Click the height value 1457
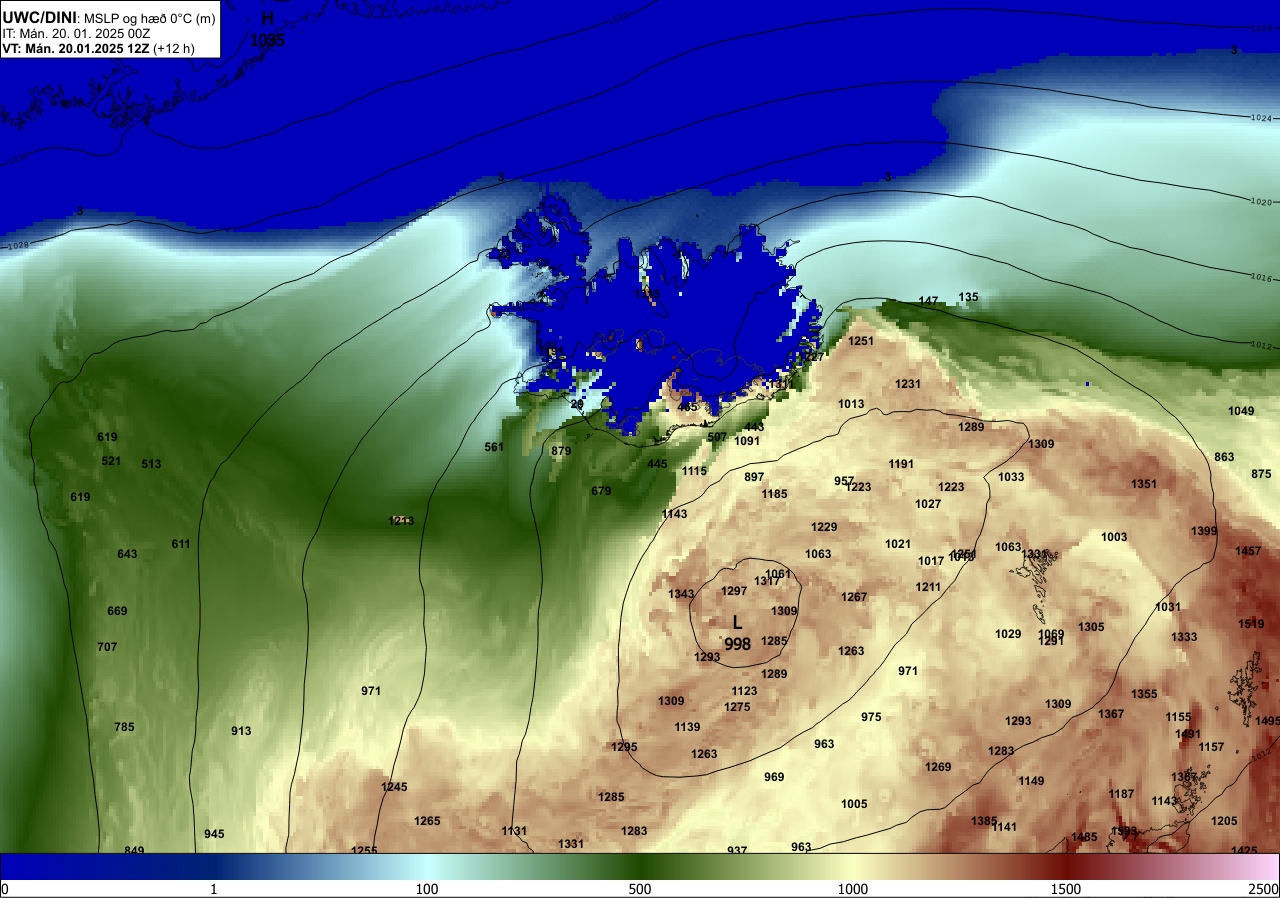 1248,551
